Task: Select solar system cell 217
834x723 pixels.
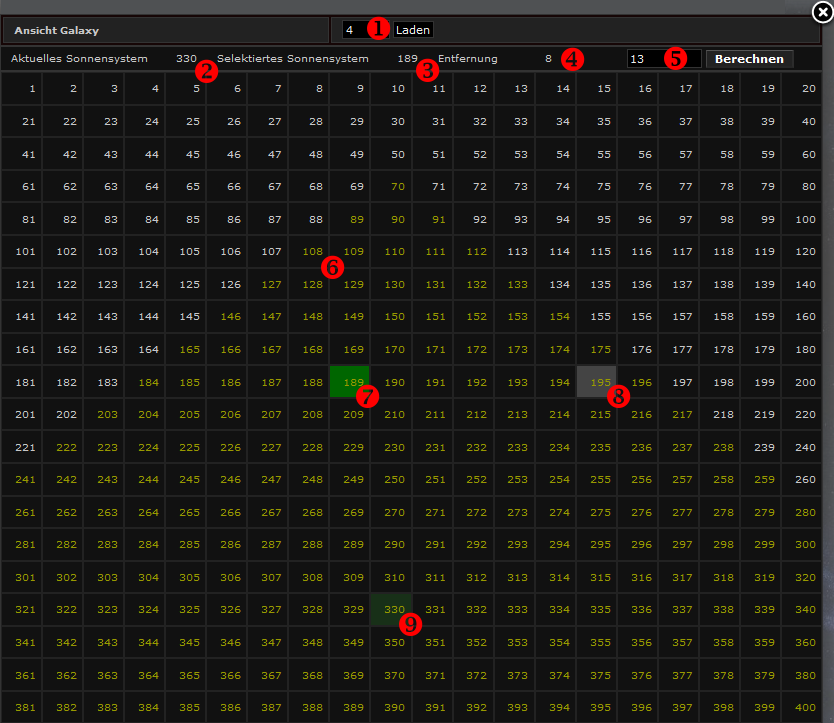Action: (678, 414)
